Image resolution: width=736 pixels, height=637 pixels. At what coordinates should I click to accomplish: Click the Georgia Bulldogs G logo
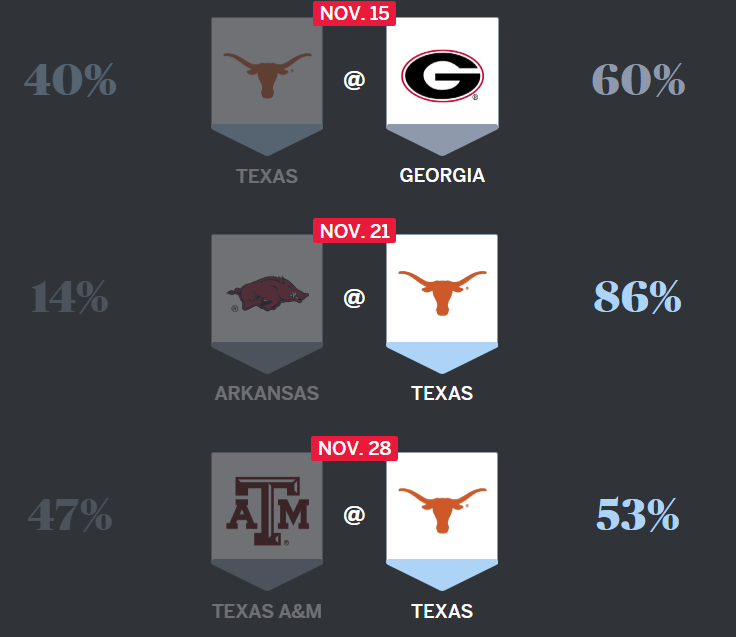442,77
